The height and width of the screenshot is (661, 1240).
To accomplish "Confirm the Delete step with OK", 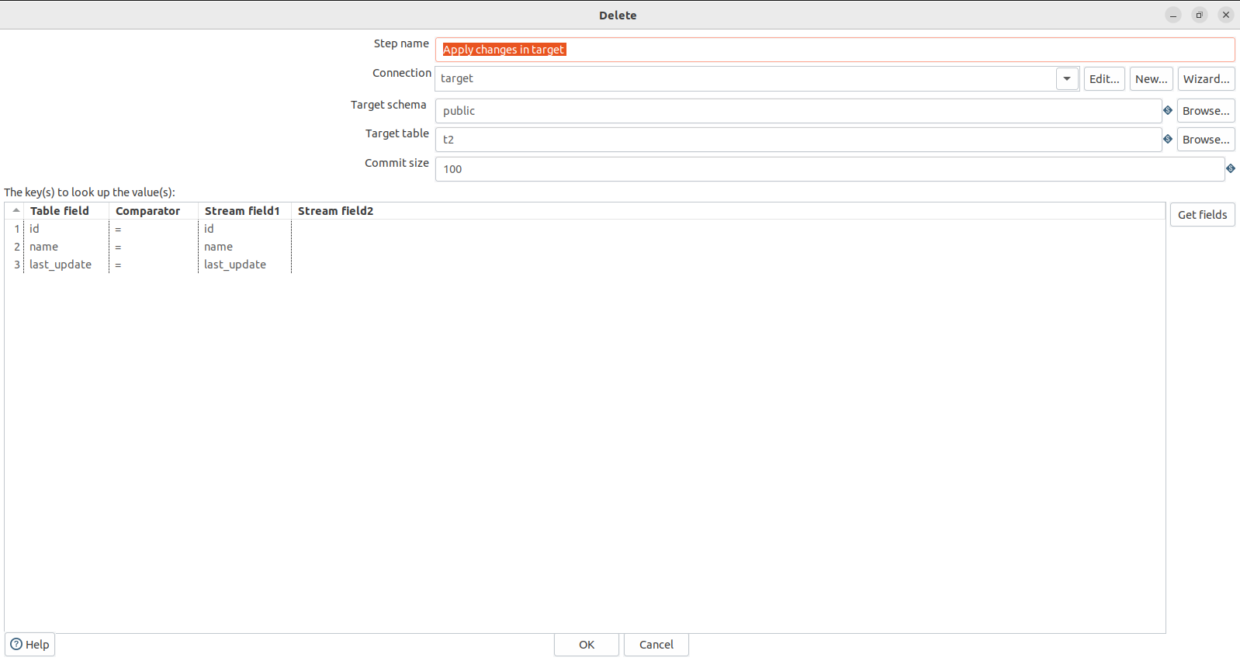I will coord(586,644).
